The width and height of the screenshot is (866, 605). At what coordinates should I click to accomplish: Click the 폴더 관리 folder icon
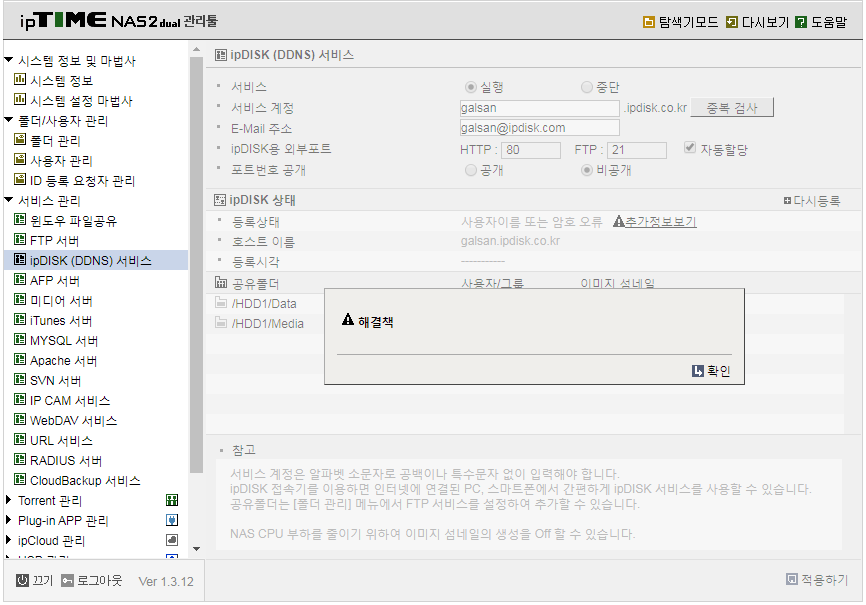[x=20, y=140]
